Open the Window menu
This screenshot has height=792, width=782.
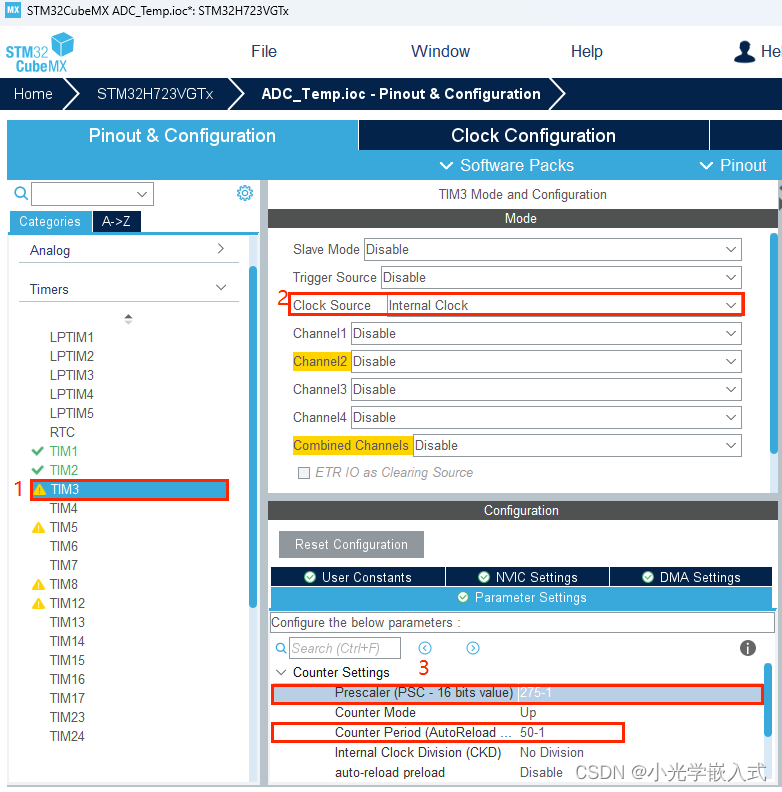pos(441,52)
